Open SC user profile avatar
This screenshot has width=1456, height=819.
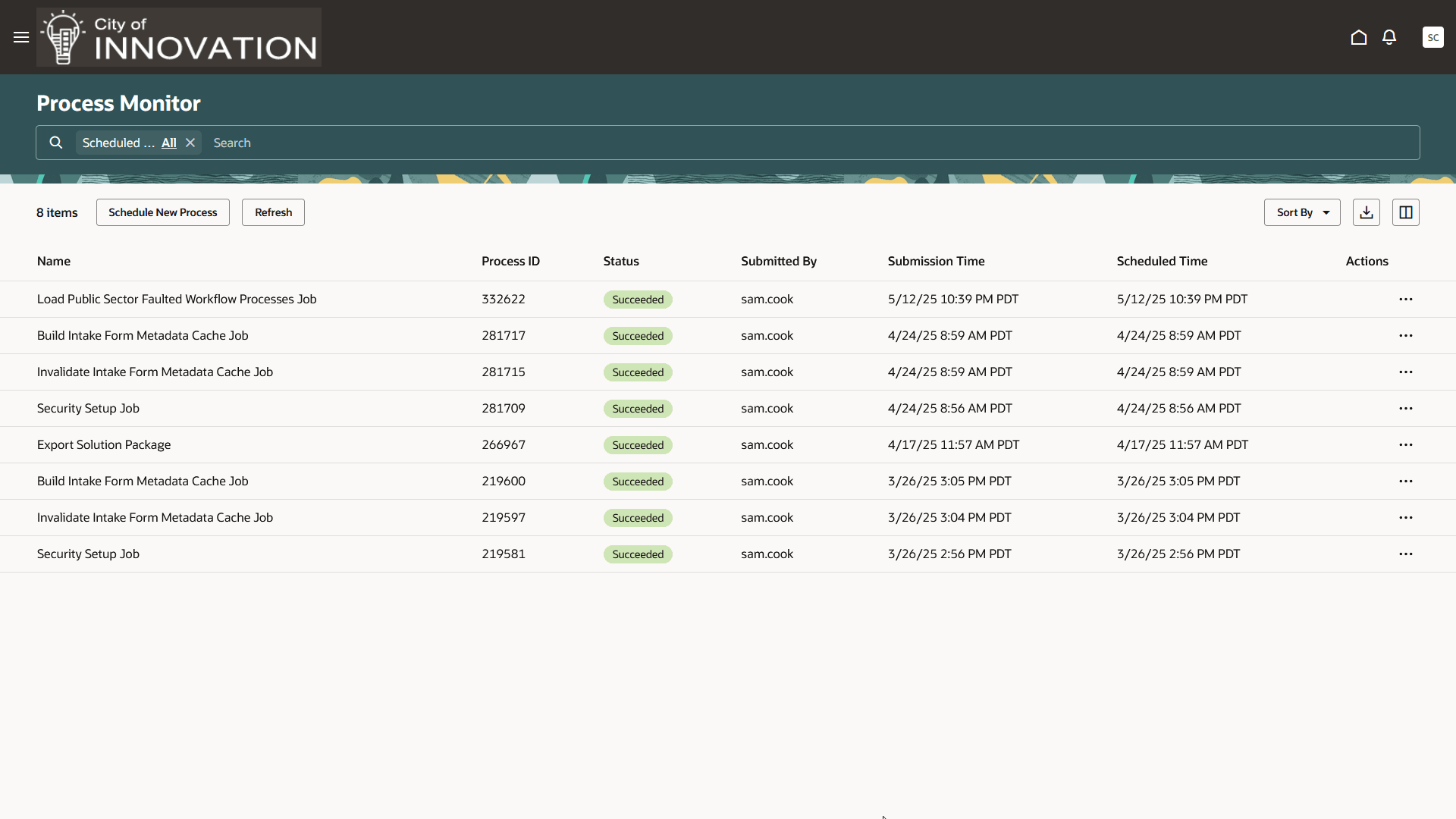1432,37
